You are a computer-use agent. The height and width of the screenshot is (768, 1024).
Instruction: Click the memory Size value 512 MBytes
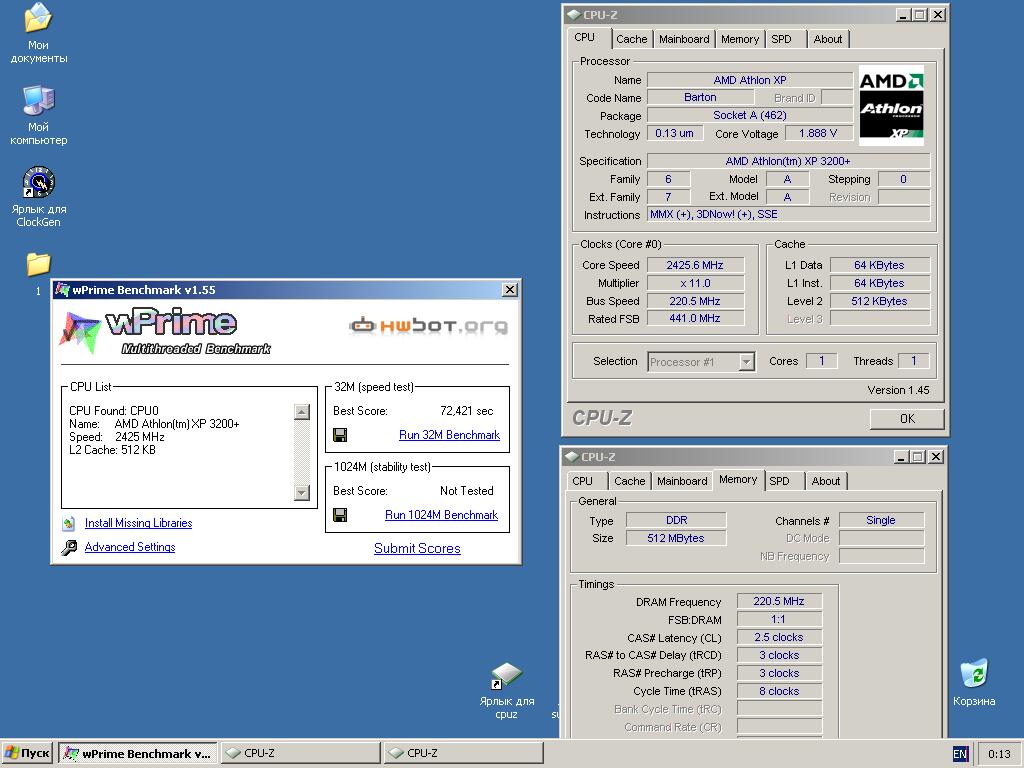[x=675, y=538]
